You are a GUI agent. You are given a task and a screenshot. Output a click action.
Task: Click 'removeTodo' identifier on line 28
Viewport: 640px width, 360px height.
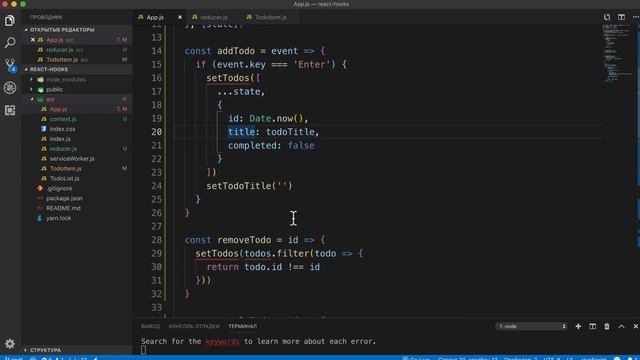click(244, 240)
